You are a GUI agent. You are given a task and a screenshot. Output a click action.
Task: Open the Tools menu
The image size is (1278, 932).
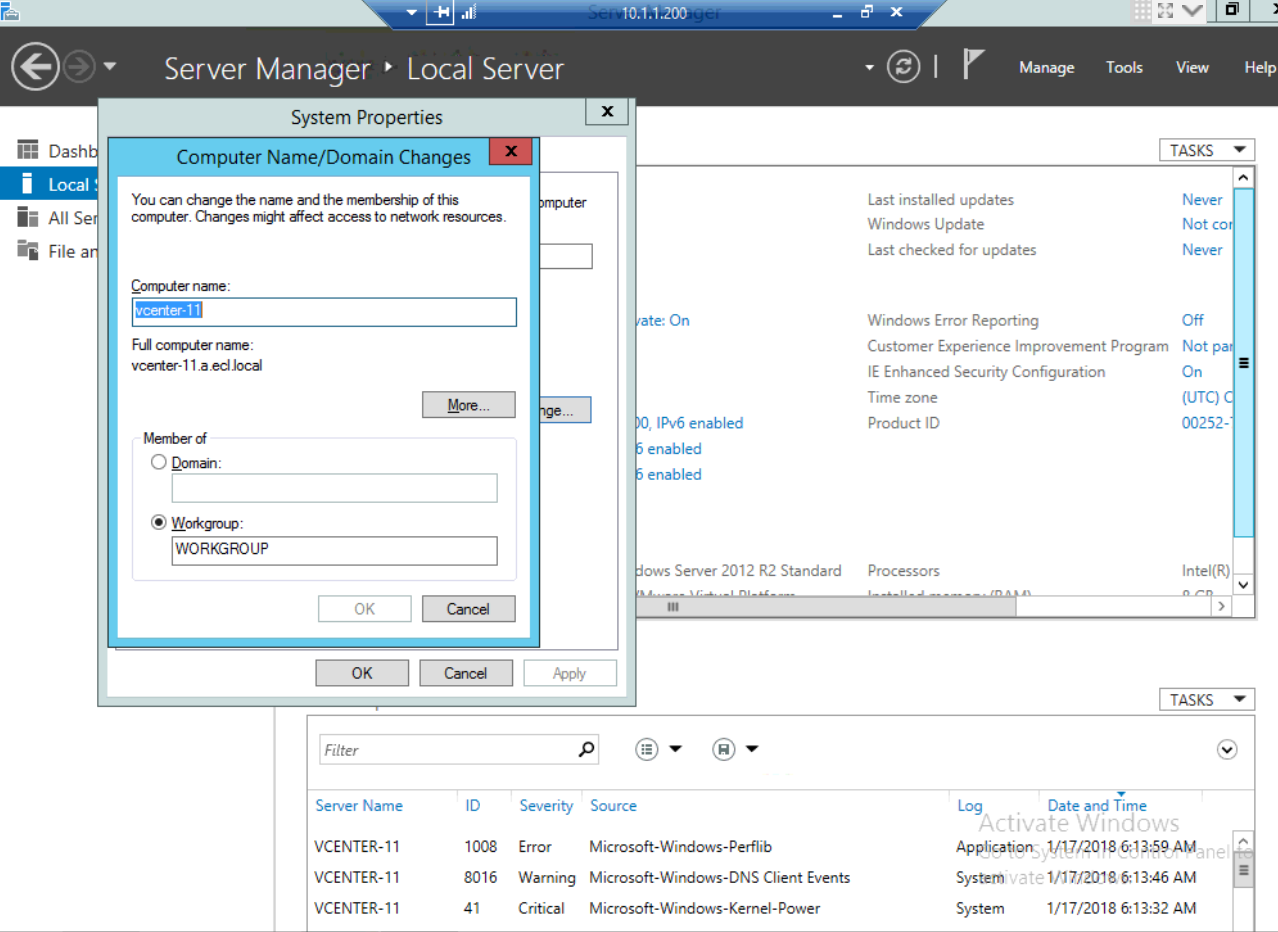coord(1123,67)
